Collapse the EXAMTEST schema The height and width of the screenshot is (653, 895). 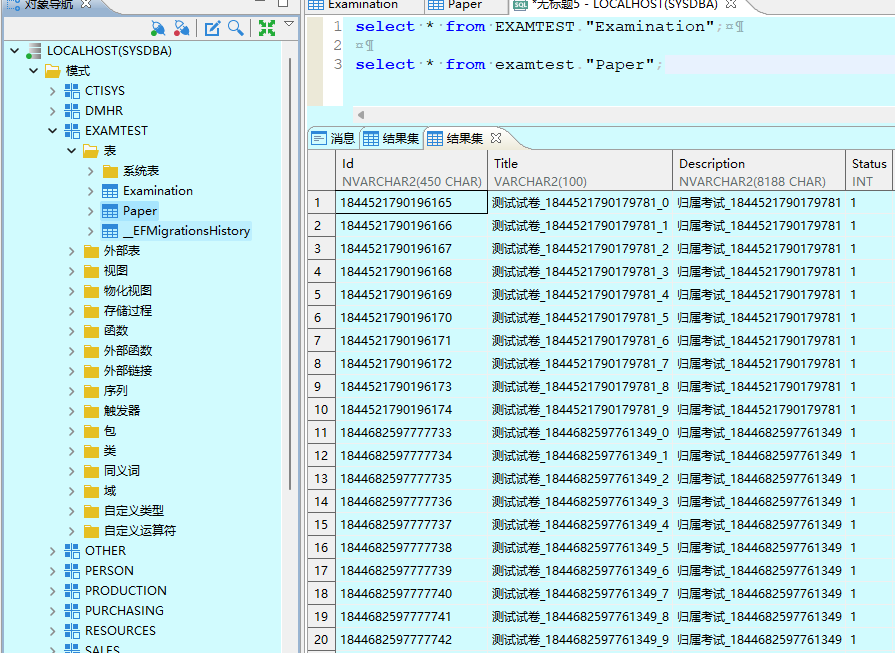[53, 131]
